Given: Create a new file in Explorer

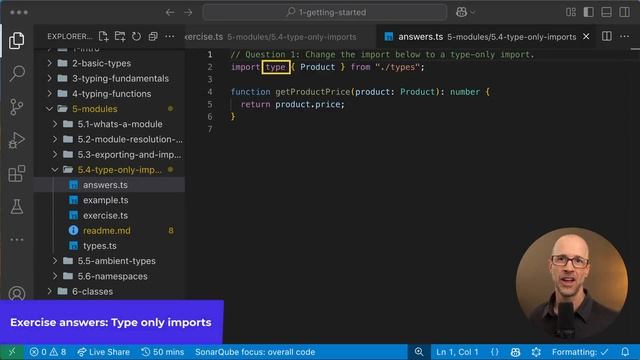Looking at the screenshot, I should (x=104, y=37).
